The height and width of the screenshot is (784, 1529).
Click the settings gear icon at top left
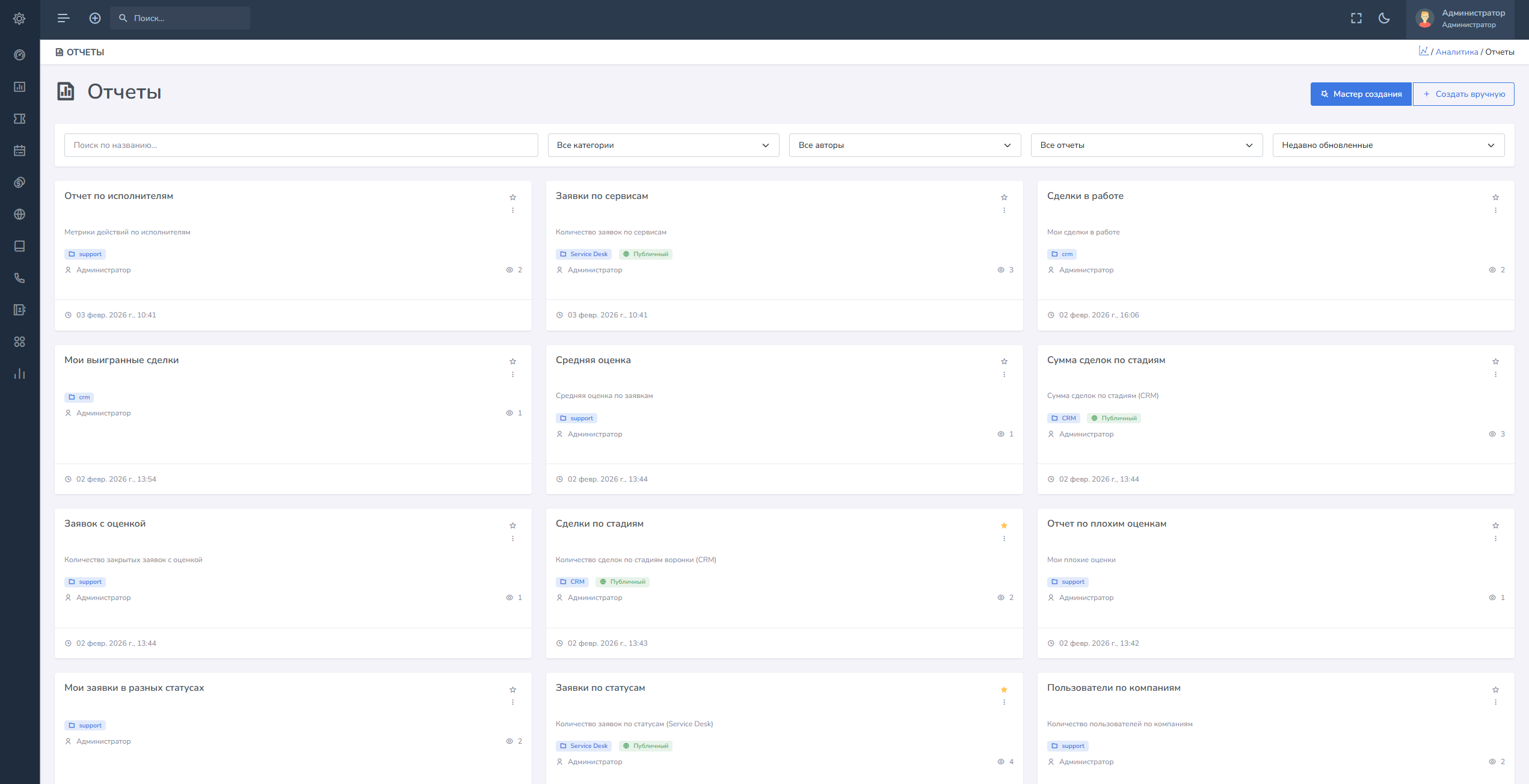pyautogui.click(x=19, y=19)
